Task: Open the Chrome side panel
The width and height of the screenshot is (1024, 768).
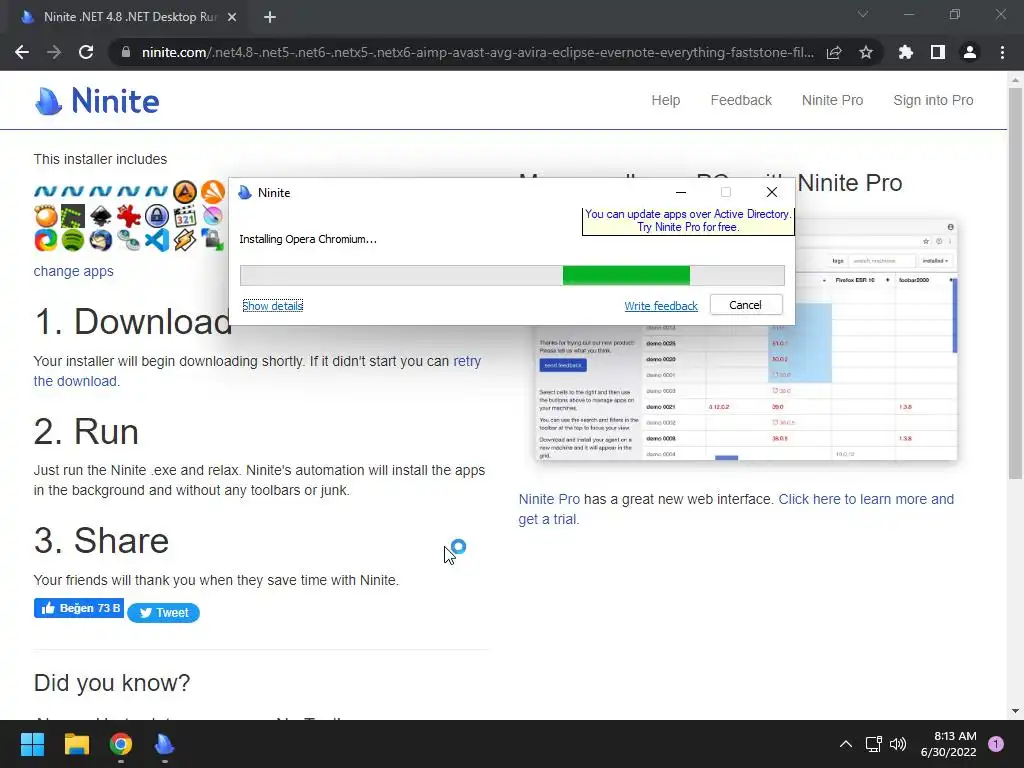Action: pyautogui.click(x=938, y=52)
